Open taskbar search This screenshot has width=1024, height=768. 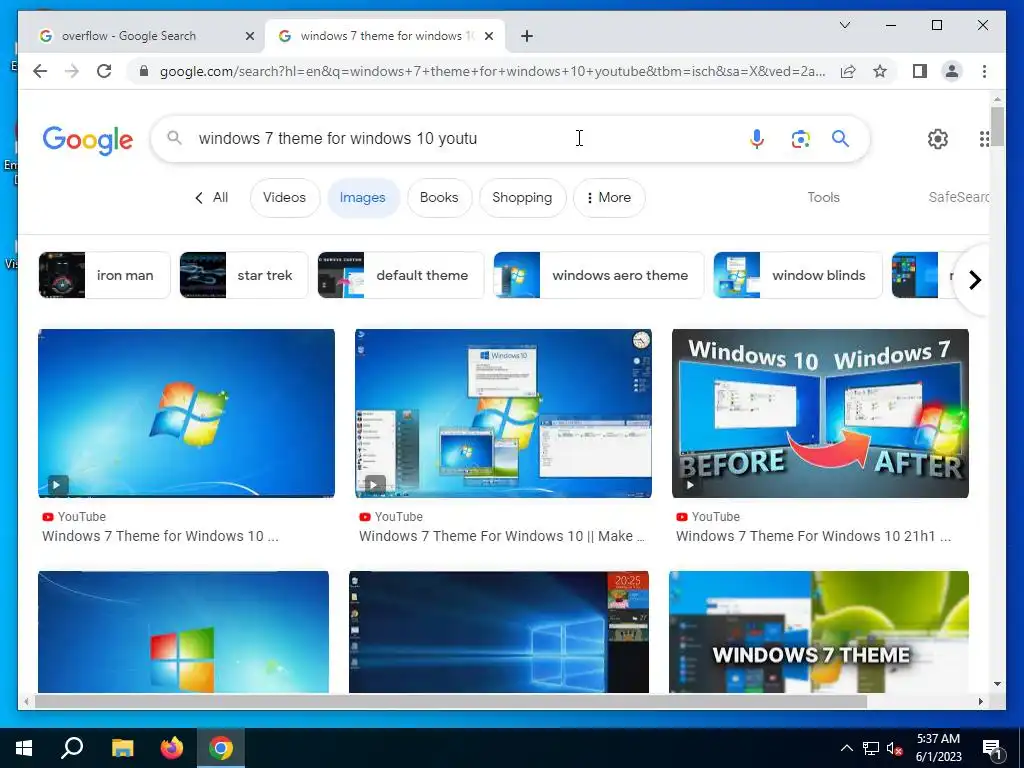(72, 748)
